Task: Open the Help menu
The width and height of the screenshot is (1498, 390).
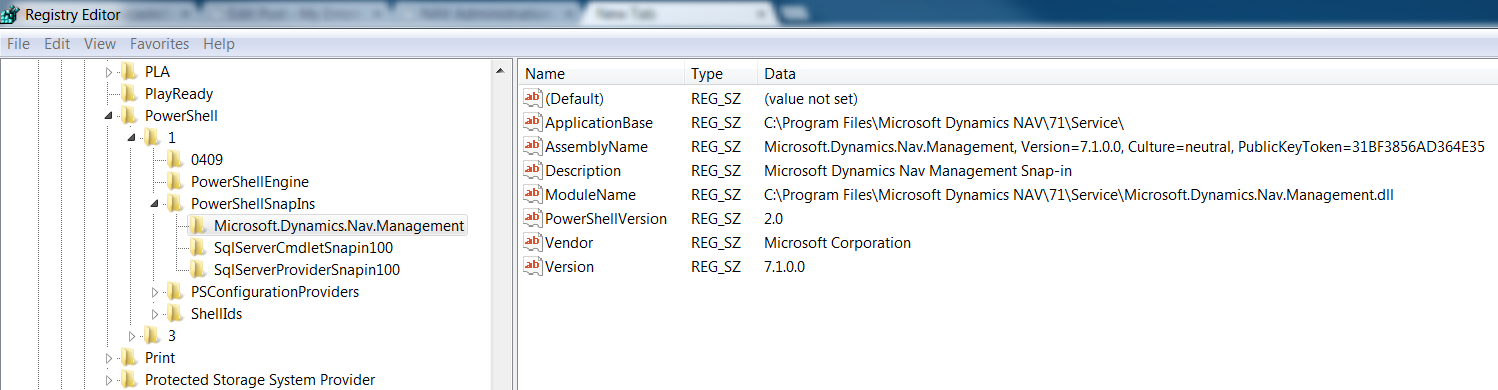Action: (x=219, y=44)
